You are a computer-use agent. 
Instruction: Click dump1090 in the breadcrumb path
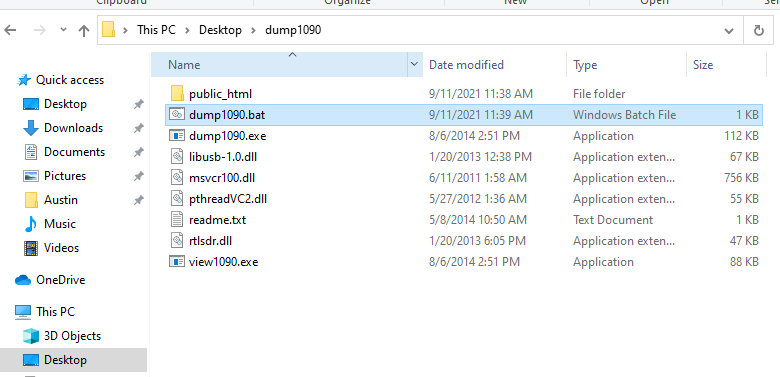coord(293,30)
